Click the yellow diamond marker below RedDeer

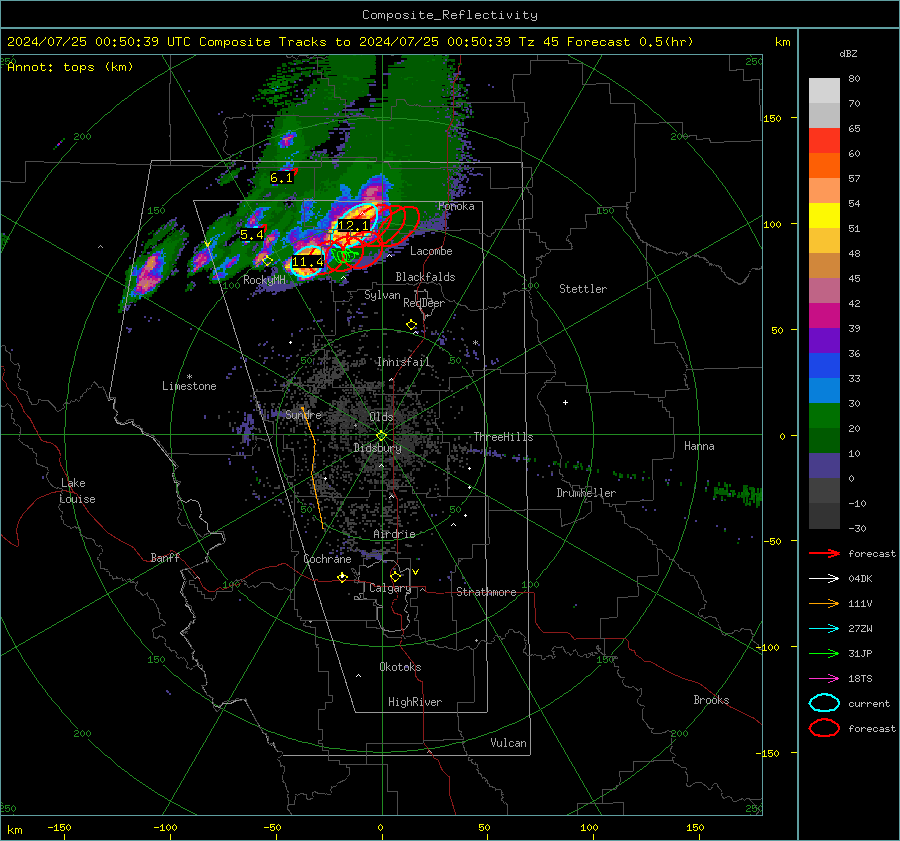(411, 325)
